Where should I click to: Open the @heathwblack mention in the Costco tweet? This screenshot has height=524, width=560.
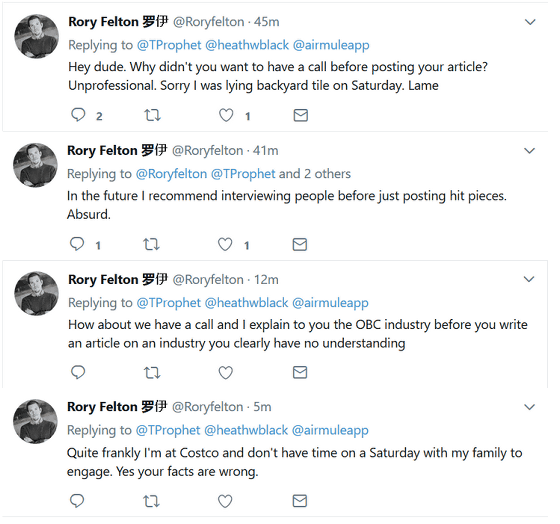246,430
